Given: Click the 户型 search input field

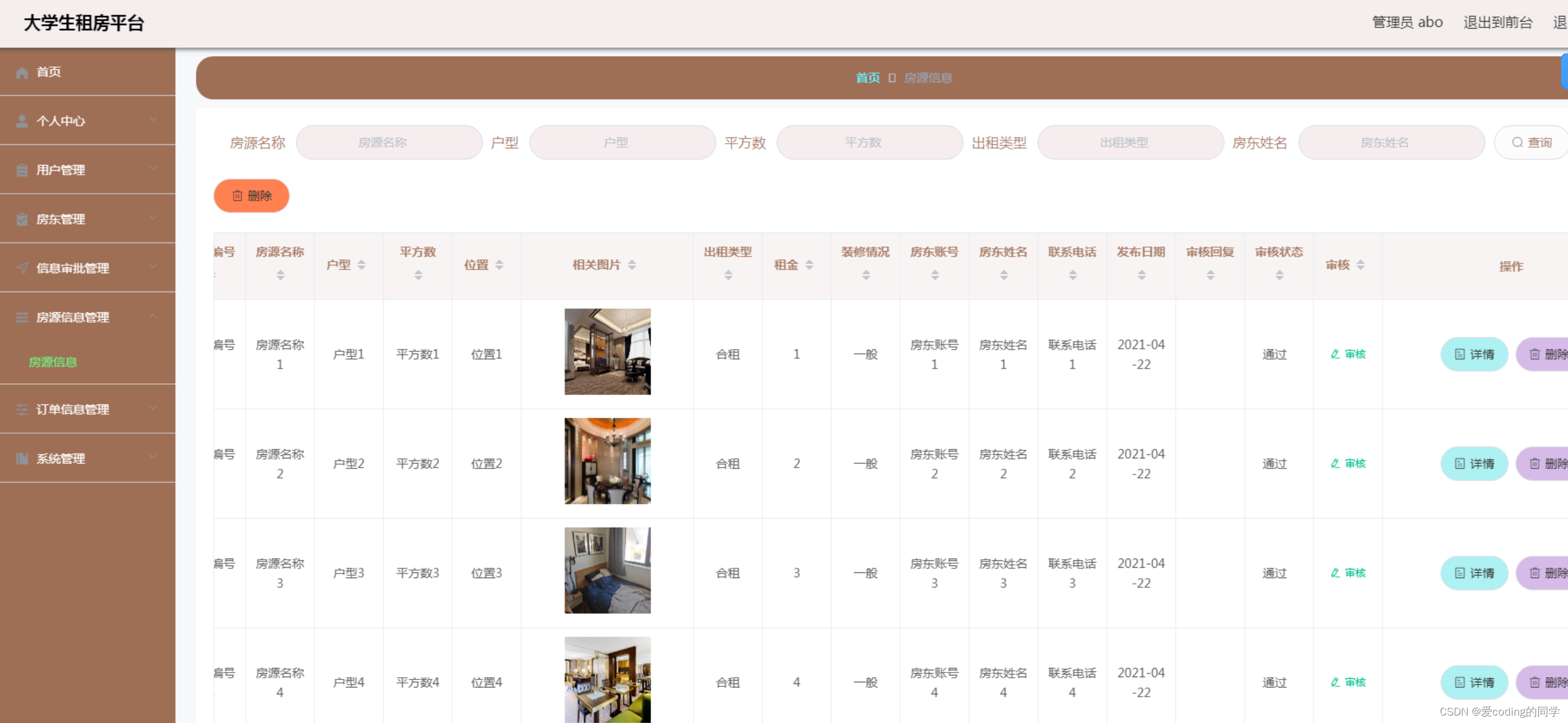Looking at the screenshot, I should coord(622,143).
